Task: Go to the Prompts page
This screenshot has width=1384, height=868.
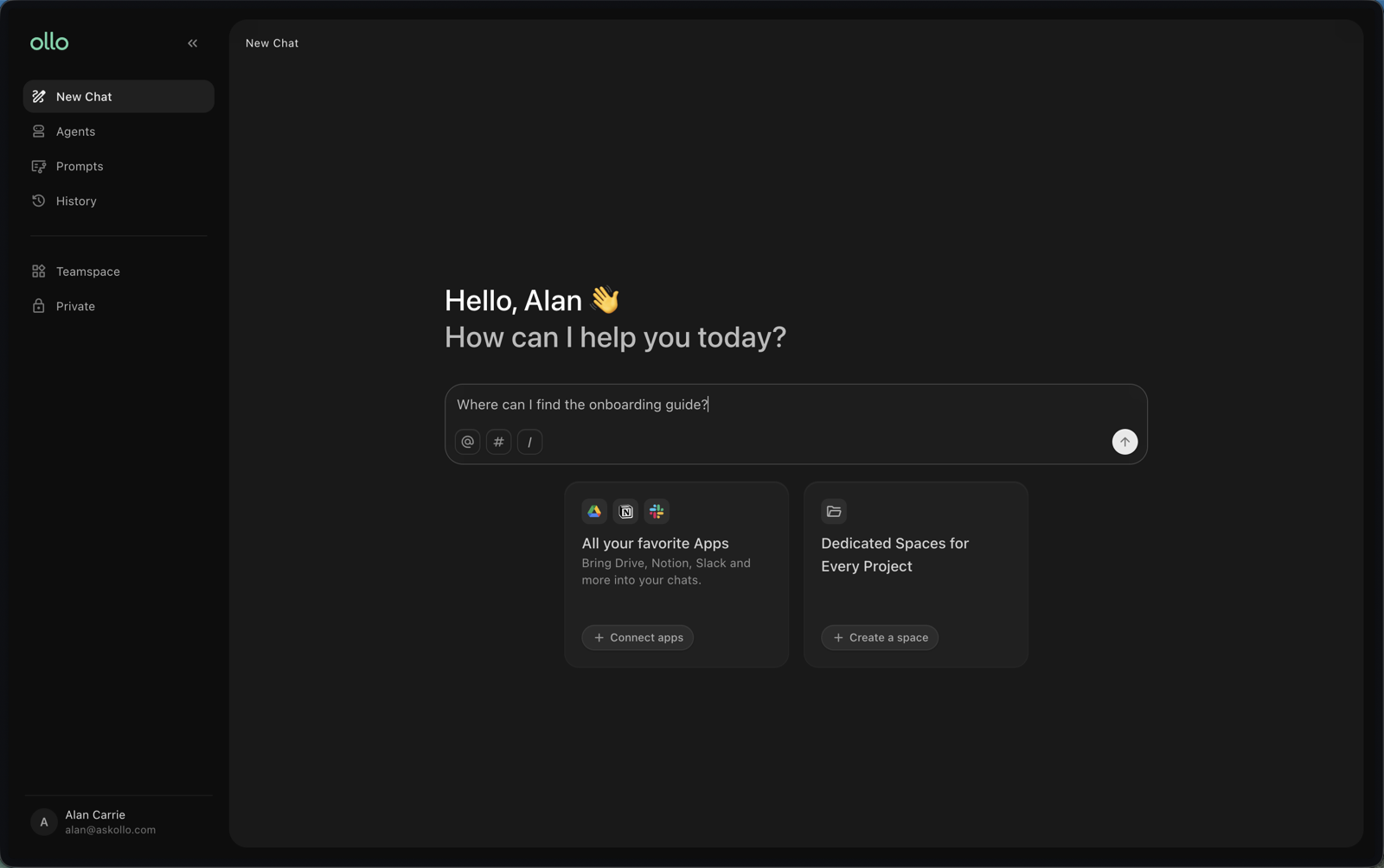Action: tap(119, 166)
